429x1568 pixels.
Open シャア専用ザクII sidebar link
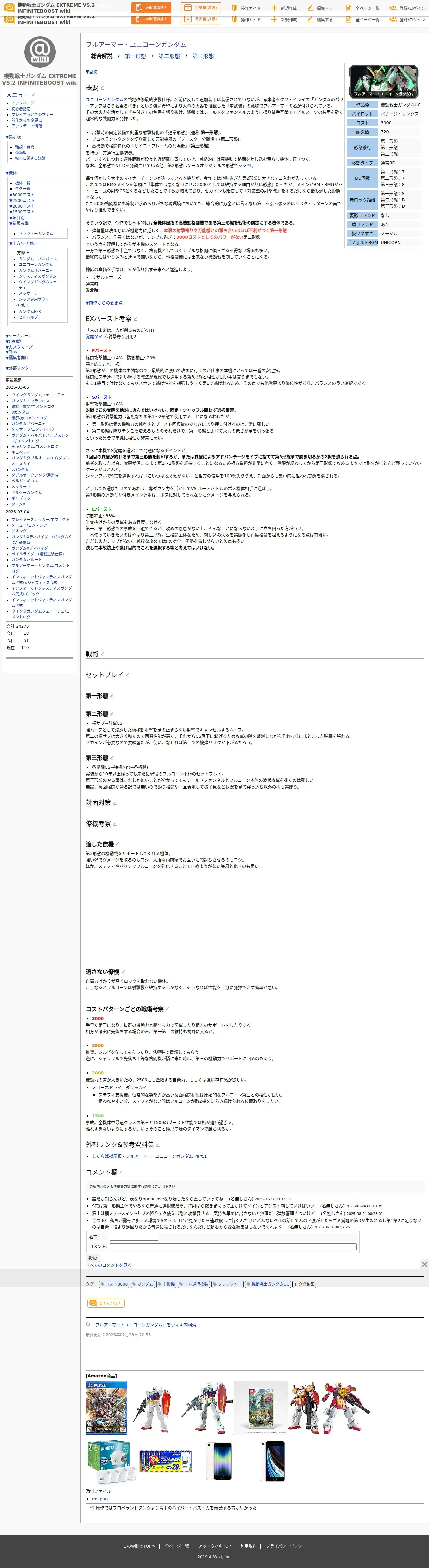tap(33, 299)
